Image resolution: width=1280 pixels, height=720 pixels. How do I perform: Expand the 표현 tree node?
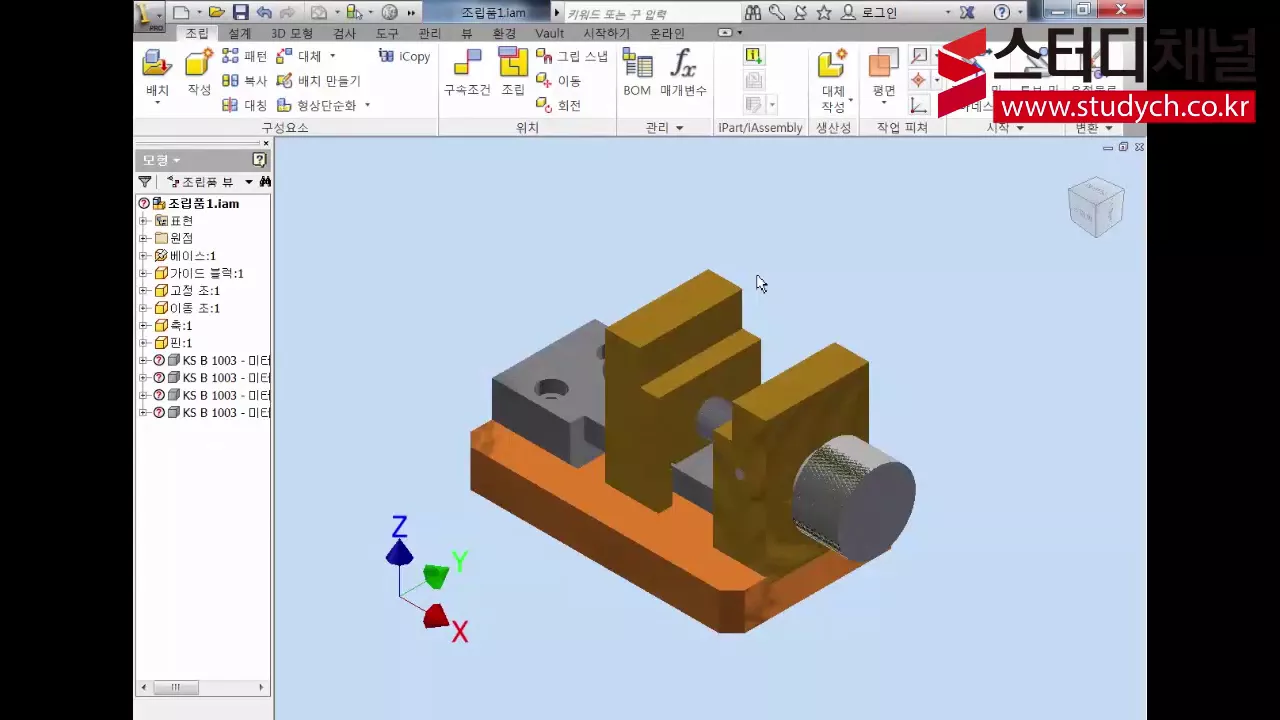coord(143,221)
